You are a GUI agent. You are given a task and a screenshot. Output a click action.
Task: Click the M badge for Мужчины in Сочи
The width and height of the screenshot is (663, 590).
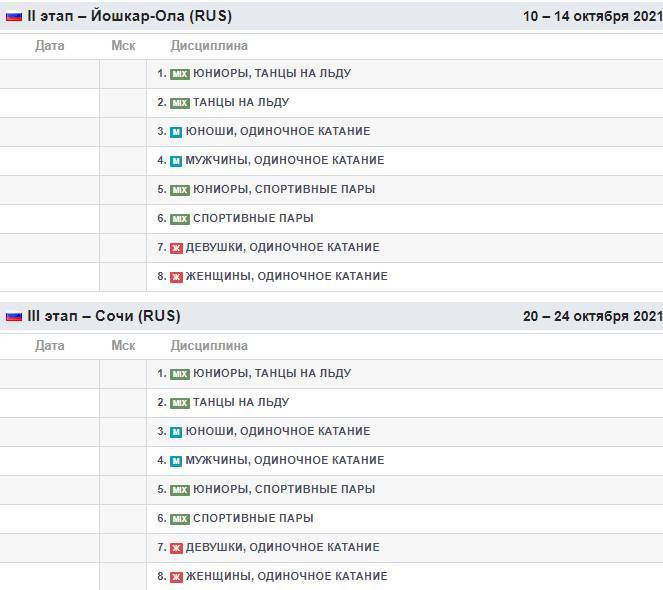(176, 461)
